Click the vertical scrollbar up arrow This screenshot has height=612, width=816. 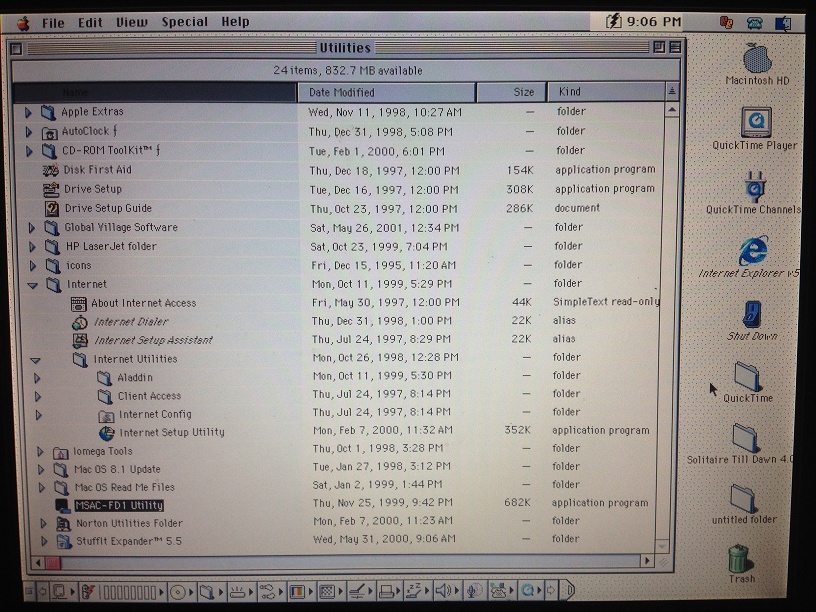(x=671, y=110)
